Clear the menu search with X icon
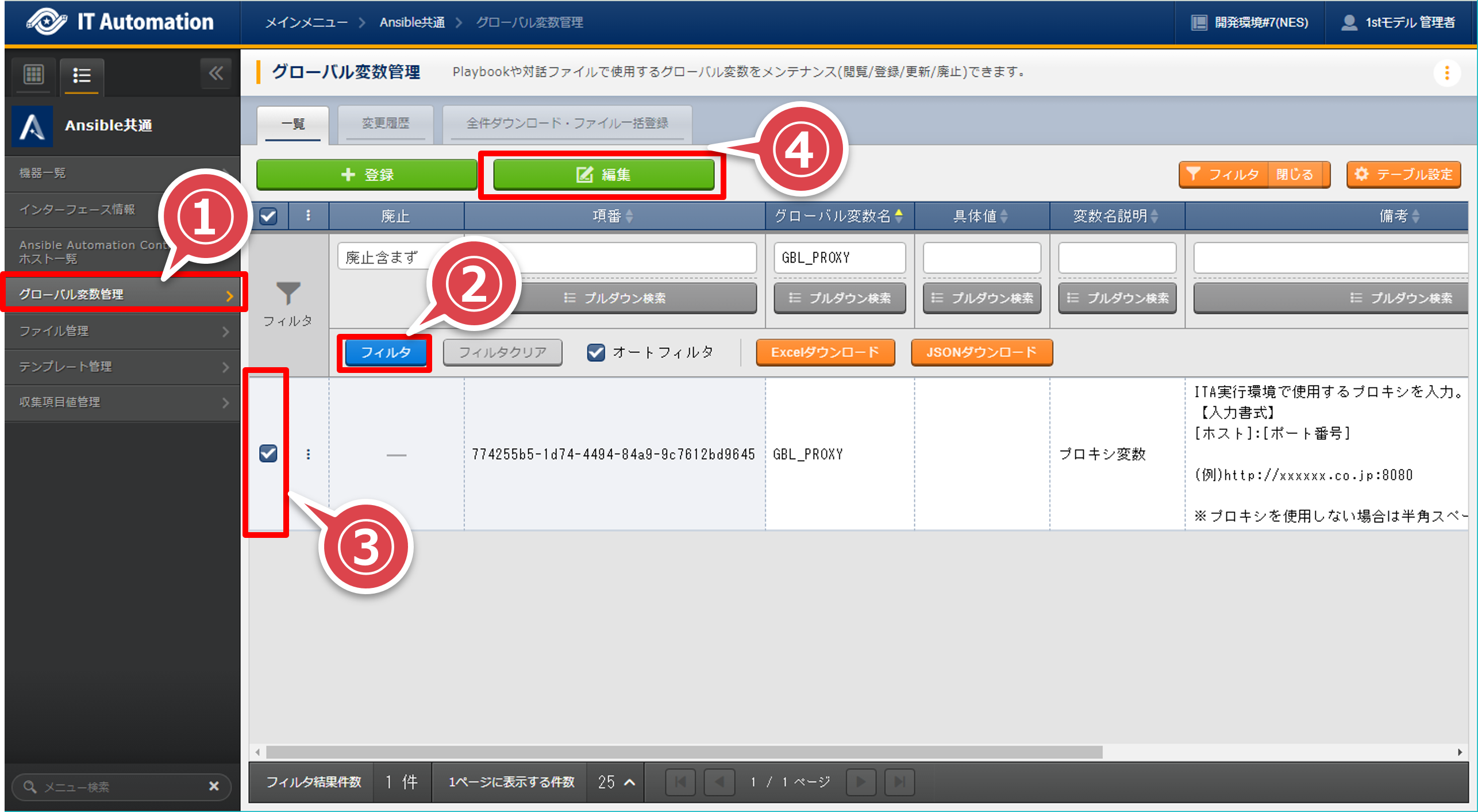The width and height of the screenshot is (1478, 812). point(214,786)
